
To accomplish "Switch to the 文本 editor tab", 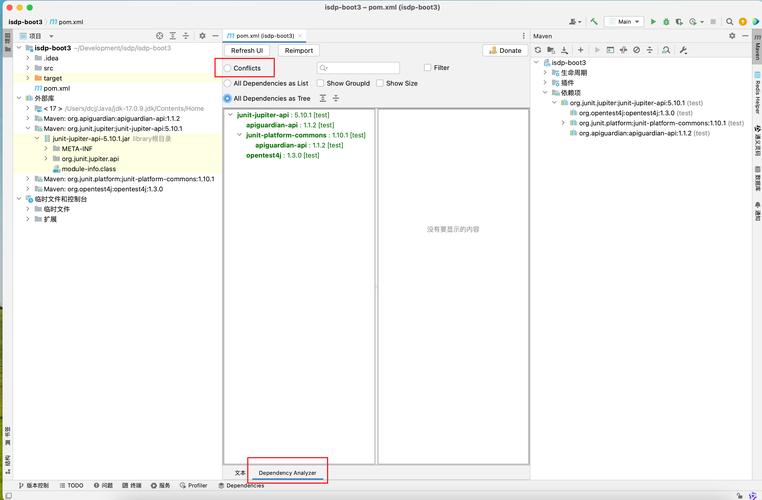I will [x=239, y=472].
